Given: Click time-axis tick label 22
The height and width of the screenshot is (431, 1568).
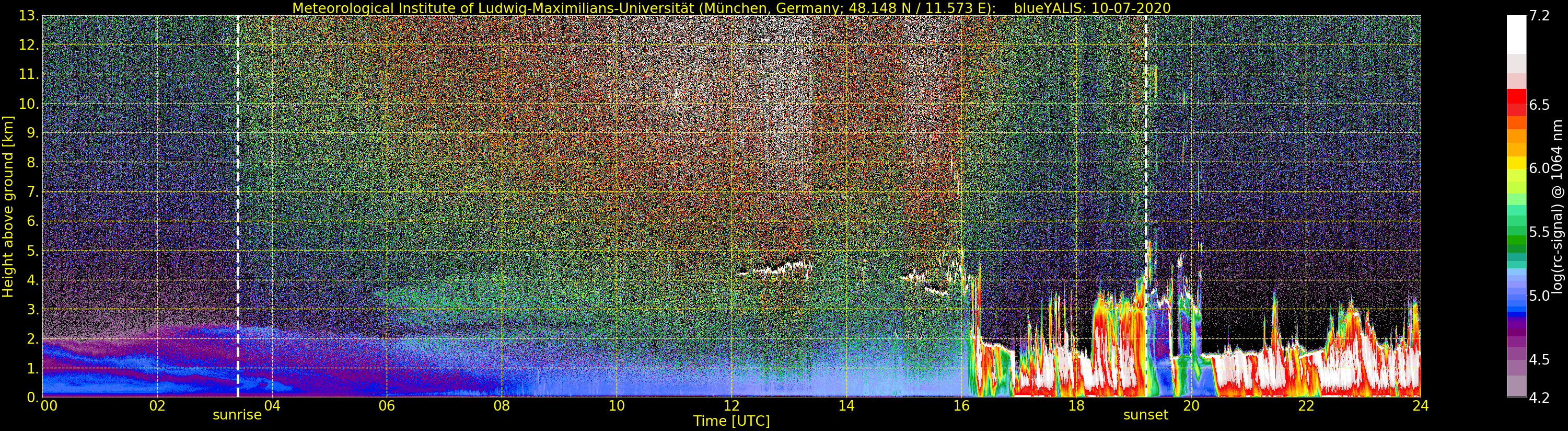Looking at the screenshot, I should click(x=1306, y=405).
